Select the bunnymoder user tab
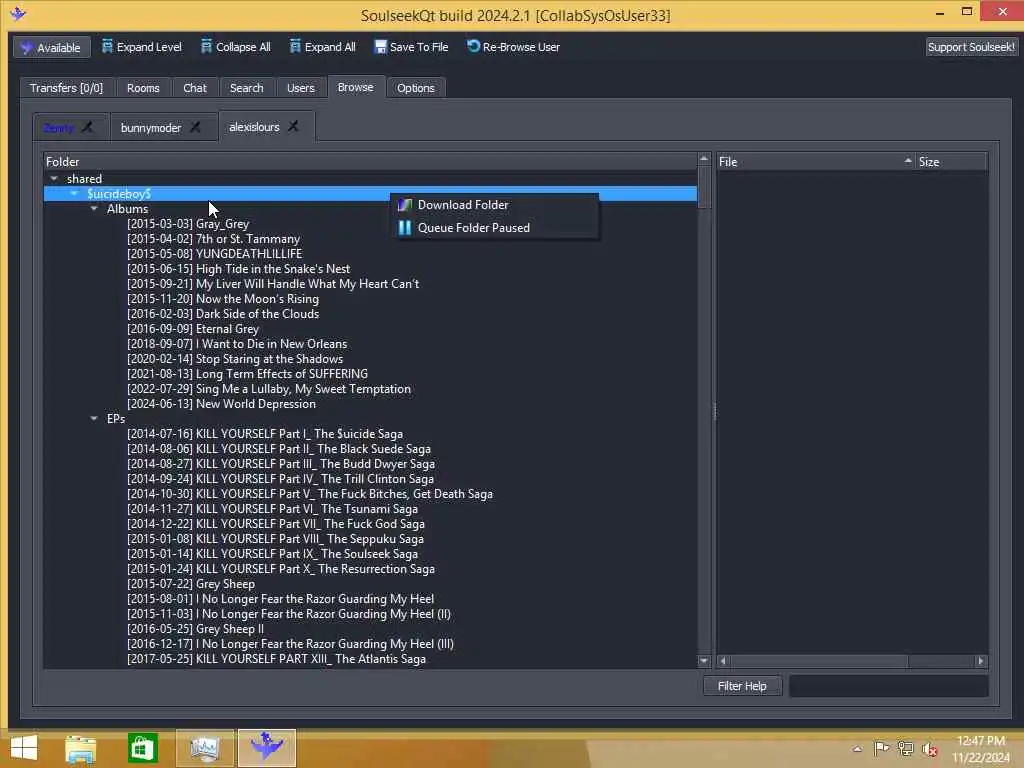This screenshot has height=768, width=1024. 151,128
